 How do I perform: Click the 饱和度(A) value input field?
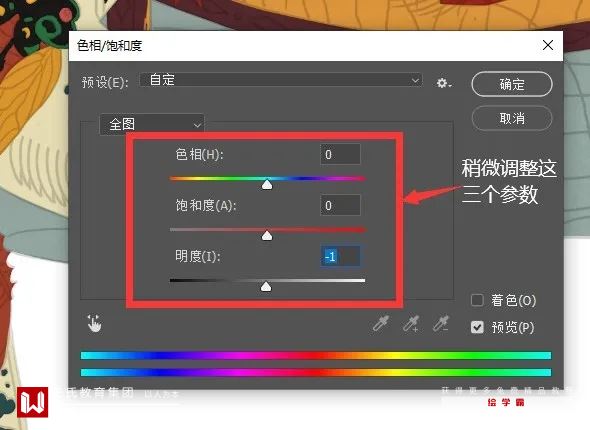pos(340,205)
